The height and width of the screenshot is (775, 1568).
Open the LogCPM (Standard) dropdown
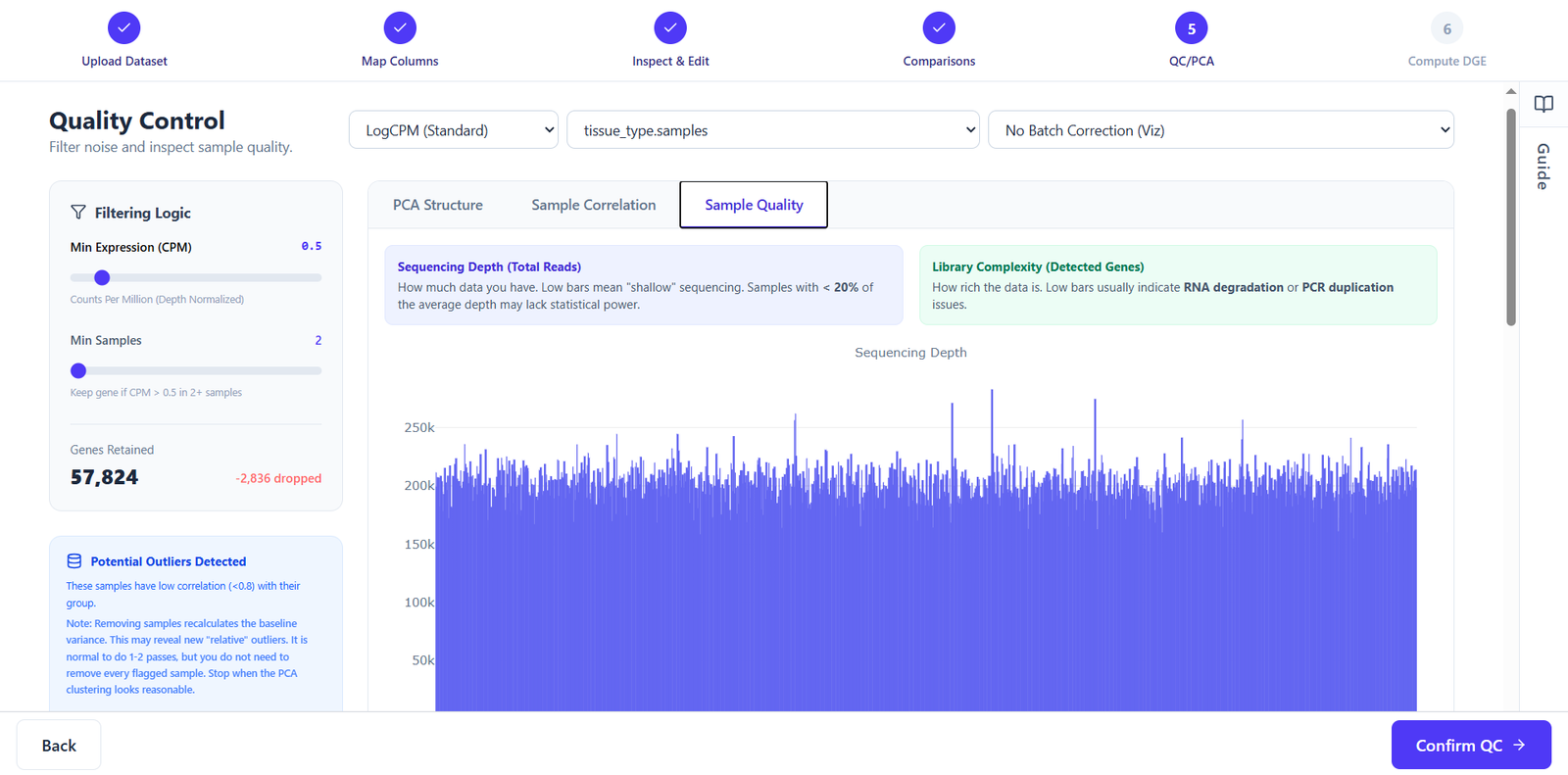(x=454, y=130)
